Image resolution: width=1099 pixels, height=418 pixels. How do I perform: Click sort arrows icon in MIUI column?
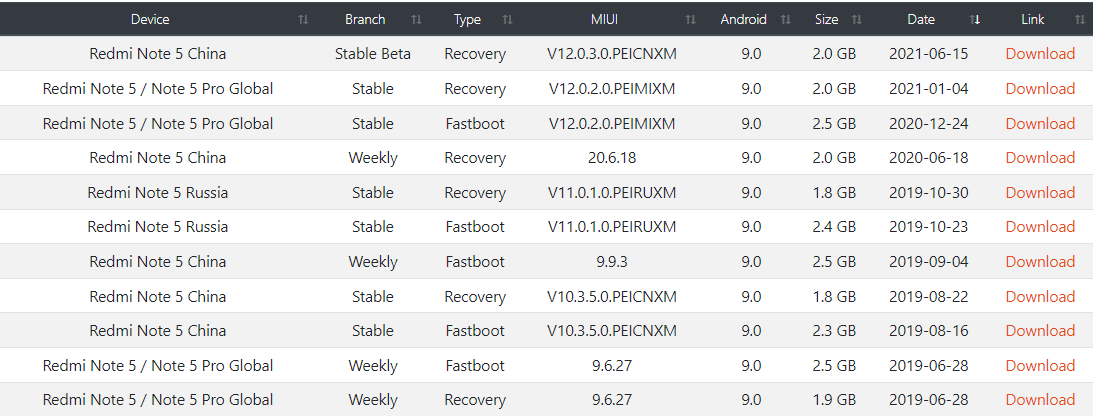(690, 19)
